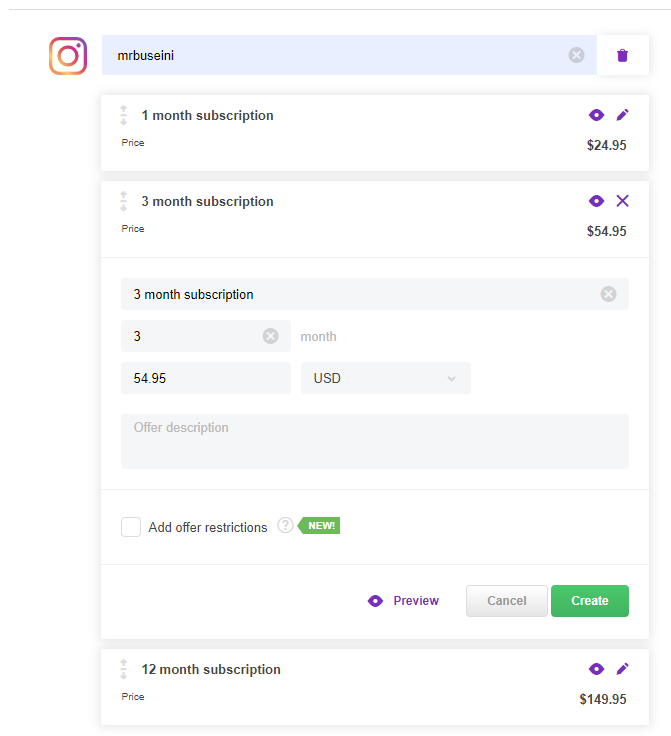This screenshot has height=736, width=671.
Task: Click the green Create button
Action: pos(590,601)
